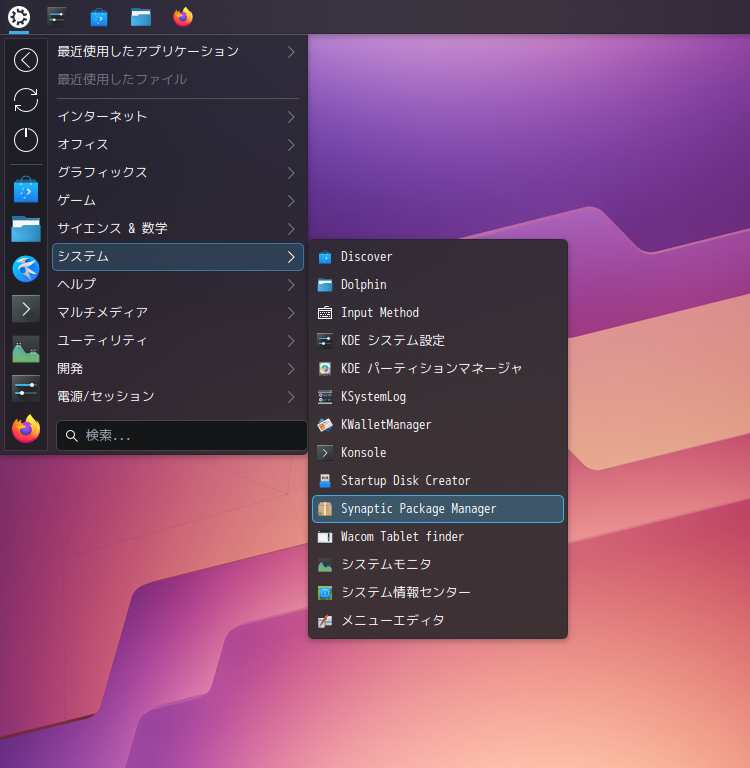Image resolution: width=750 pixels, height=768 pixels.
Task: Open the folder icon in favorites sidebar
Action: (26, 229)
